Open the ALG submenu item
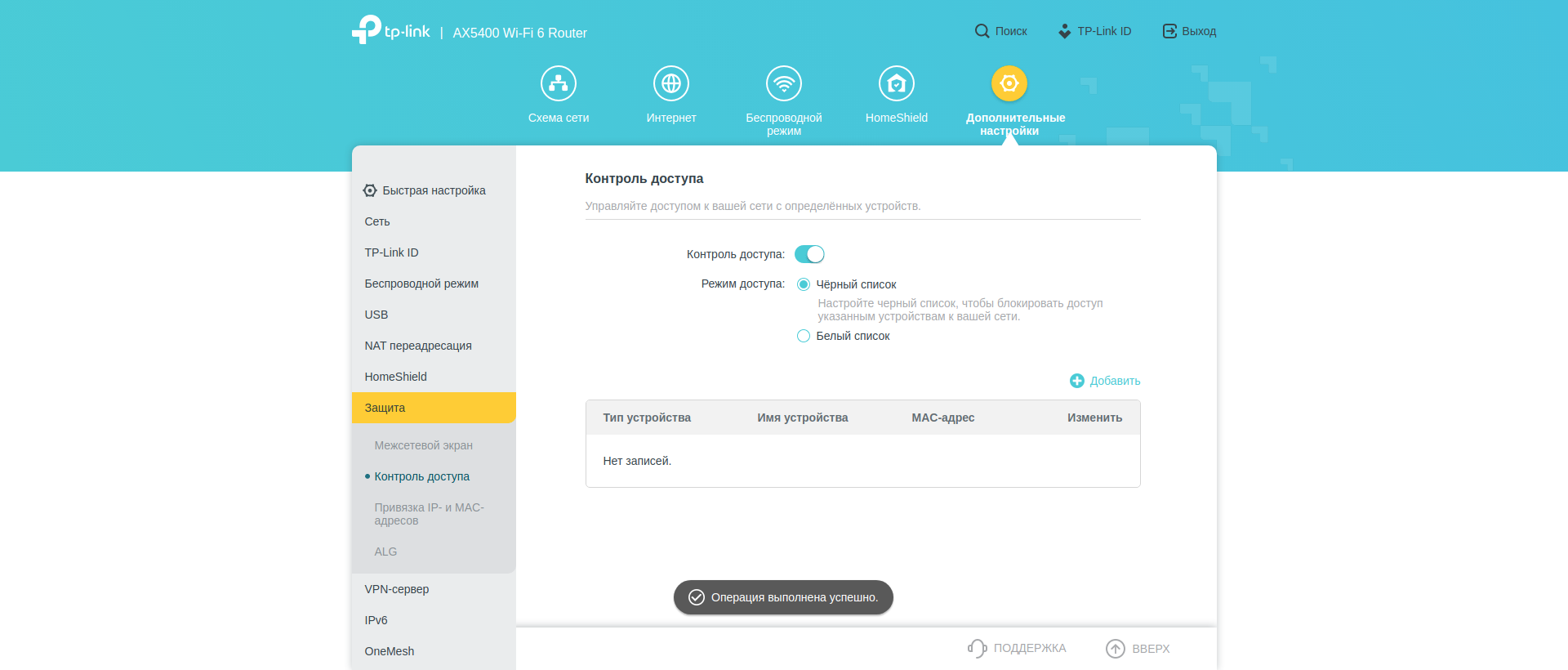The height and width of the screenshot is (670, 1568). (385, 552)
